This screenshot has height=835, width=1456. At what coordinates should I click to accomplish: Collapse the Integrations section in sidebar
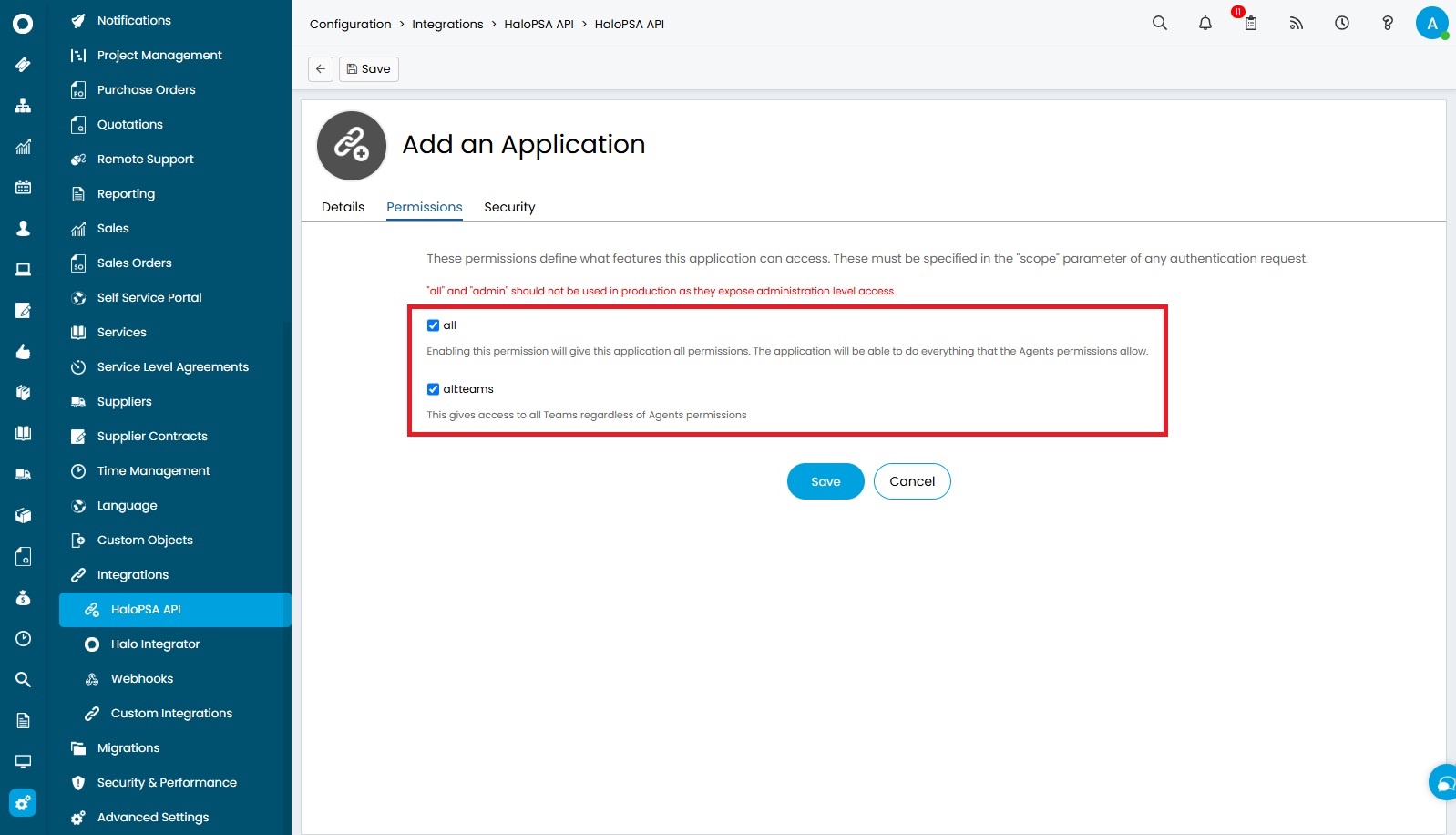pyautogui.click(x=133, y=575)
